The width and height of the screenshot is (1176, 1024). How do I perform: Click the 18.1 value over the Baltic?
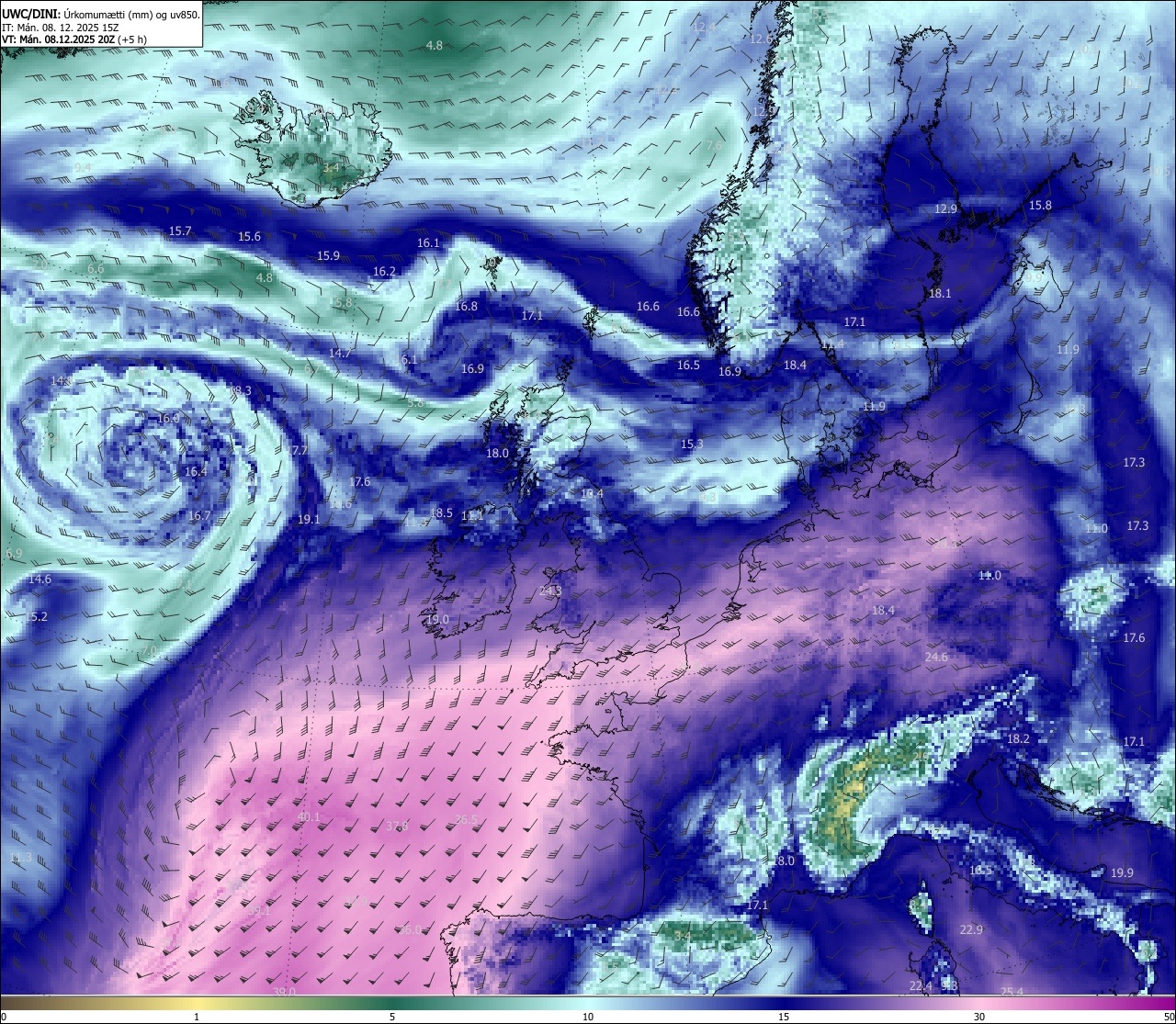pos(940,294)
